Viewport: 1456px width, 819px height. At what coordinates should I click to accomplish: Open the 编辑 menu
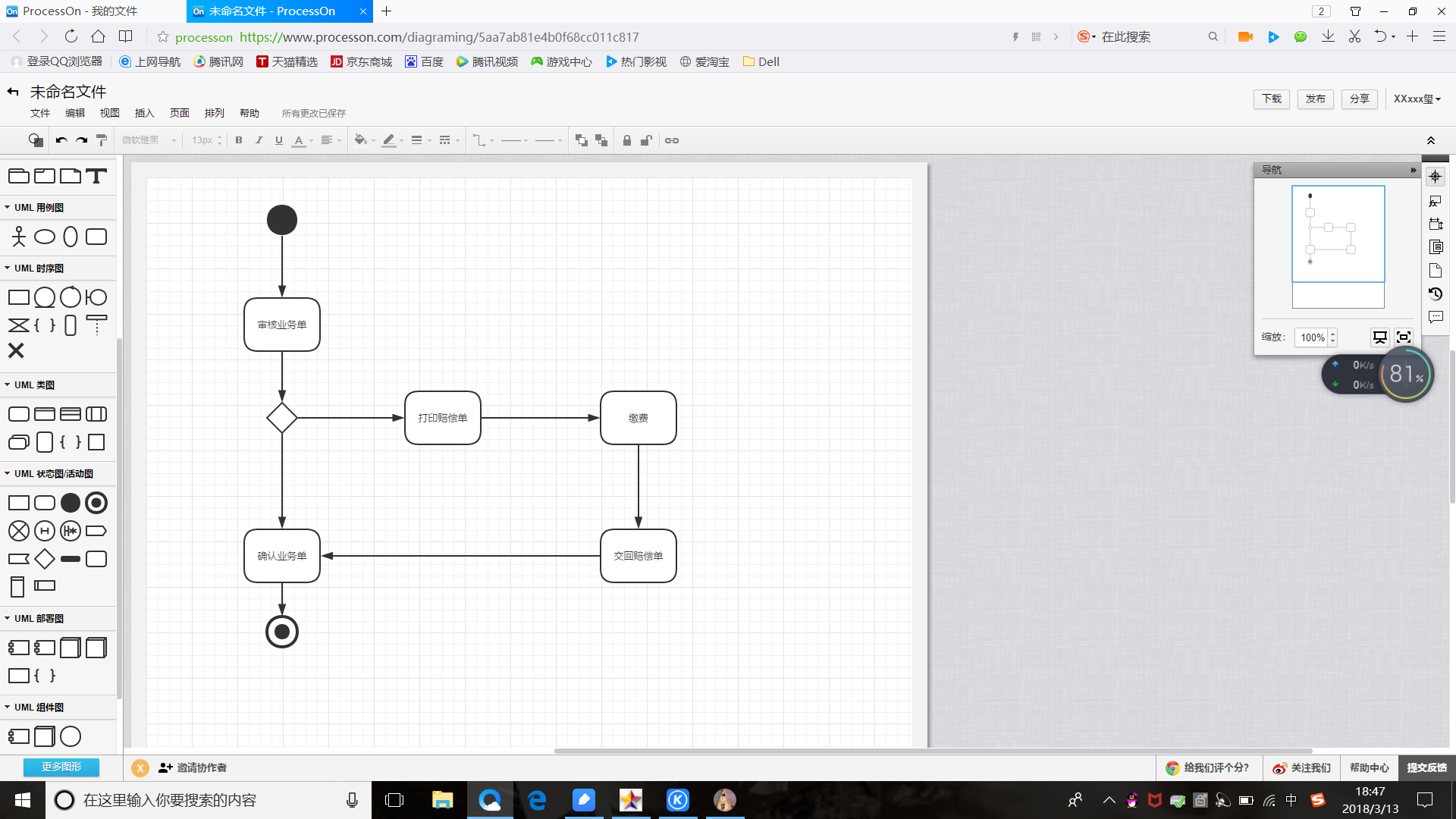(75, 113)
